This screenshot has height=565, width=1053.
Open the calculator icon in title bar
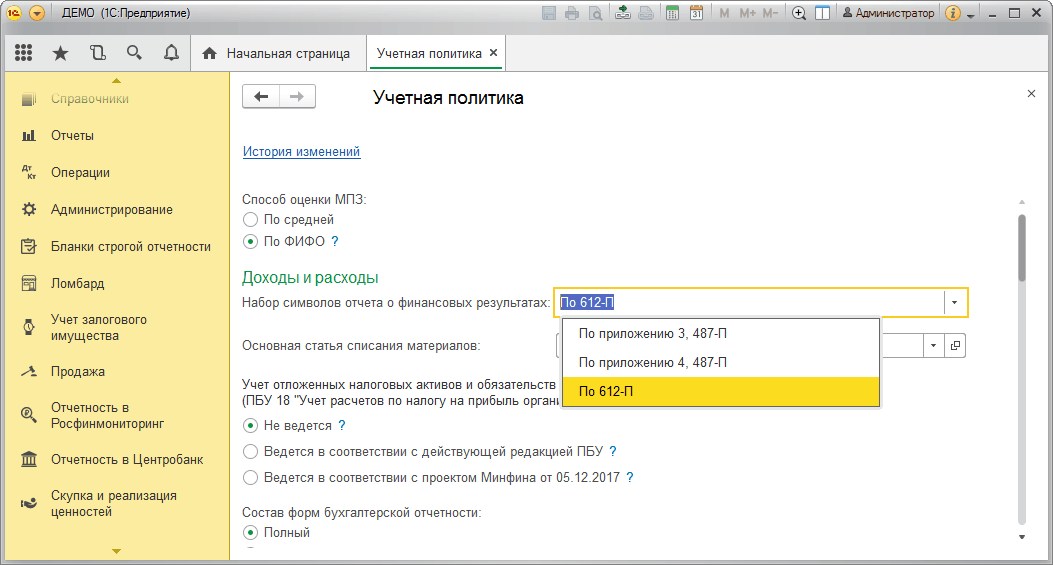[672, 13]
